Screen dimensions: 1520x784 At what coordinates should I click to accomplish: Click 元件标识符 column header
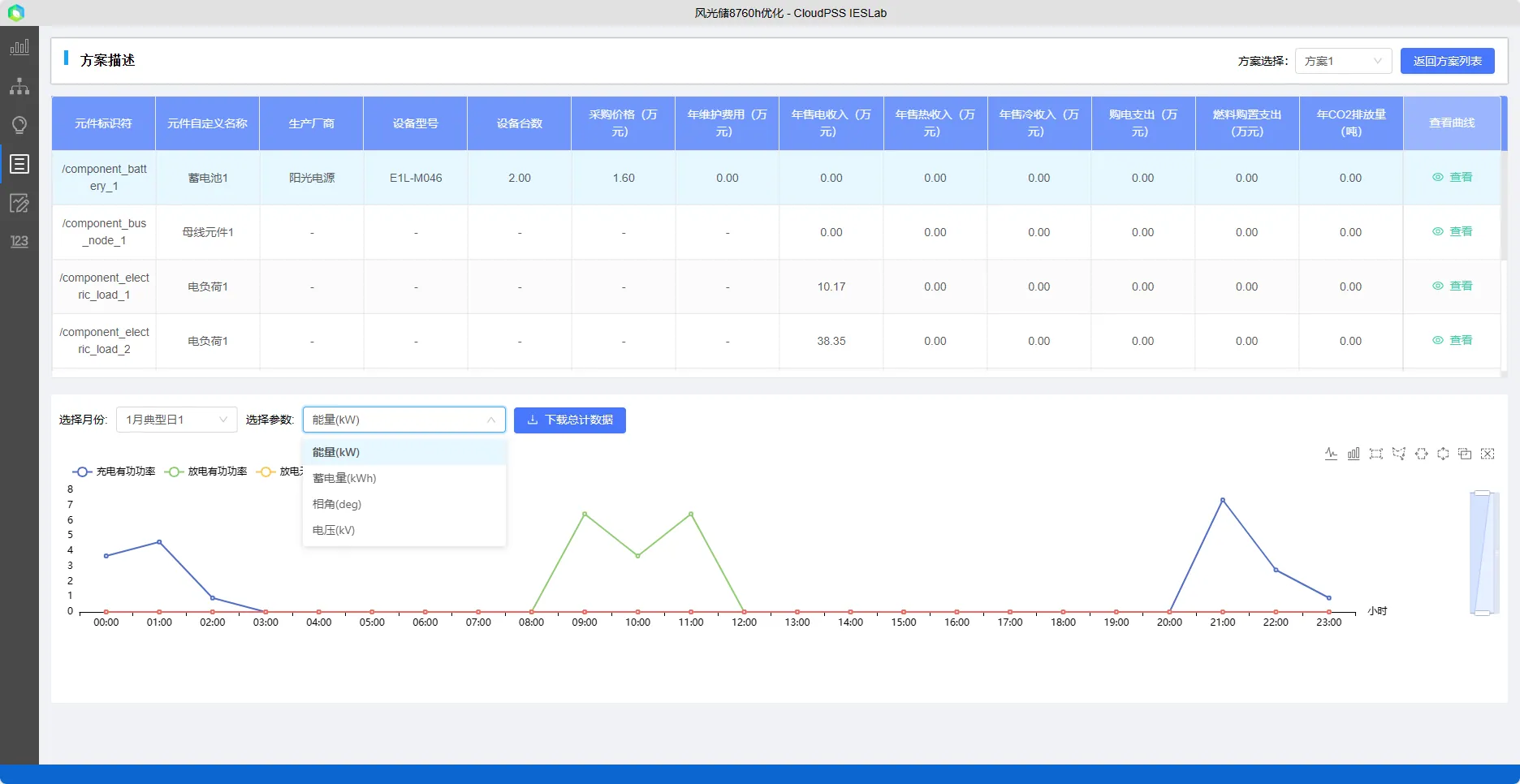tap(103, 123)
